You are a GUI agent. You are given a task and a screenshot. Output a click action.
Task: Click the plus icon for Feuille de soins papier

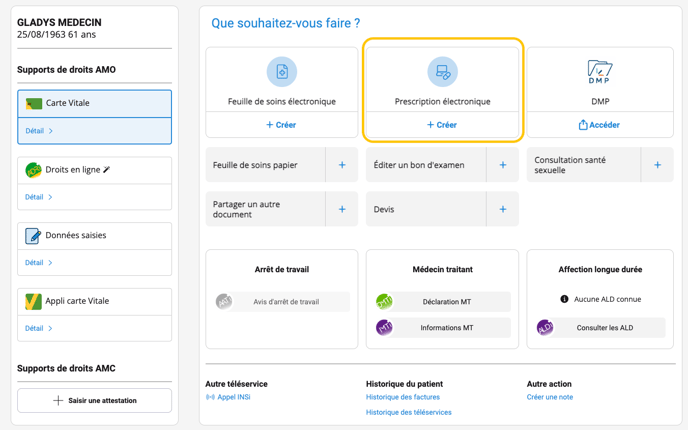click(x=342, y=165)
